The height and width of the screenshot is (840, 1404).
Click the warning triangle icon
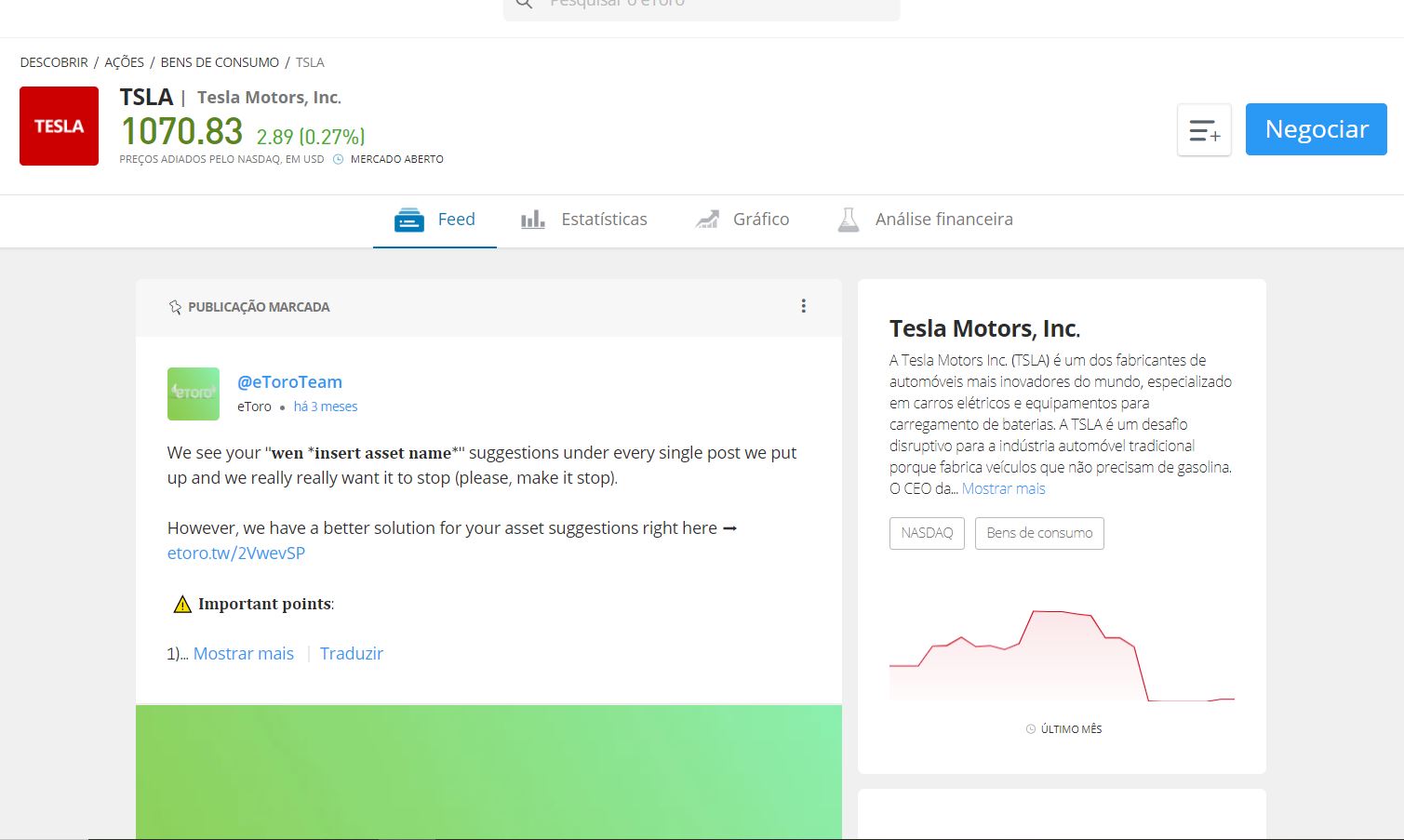(182, 604)
